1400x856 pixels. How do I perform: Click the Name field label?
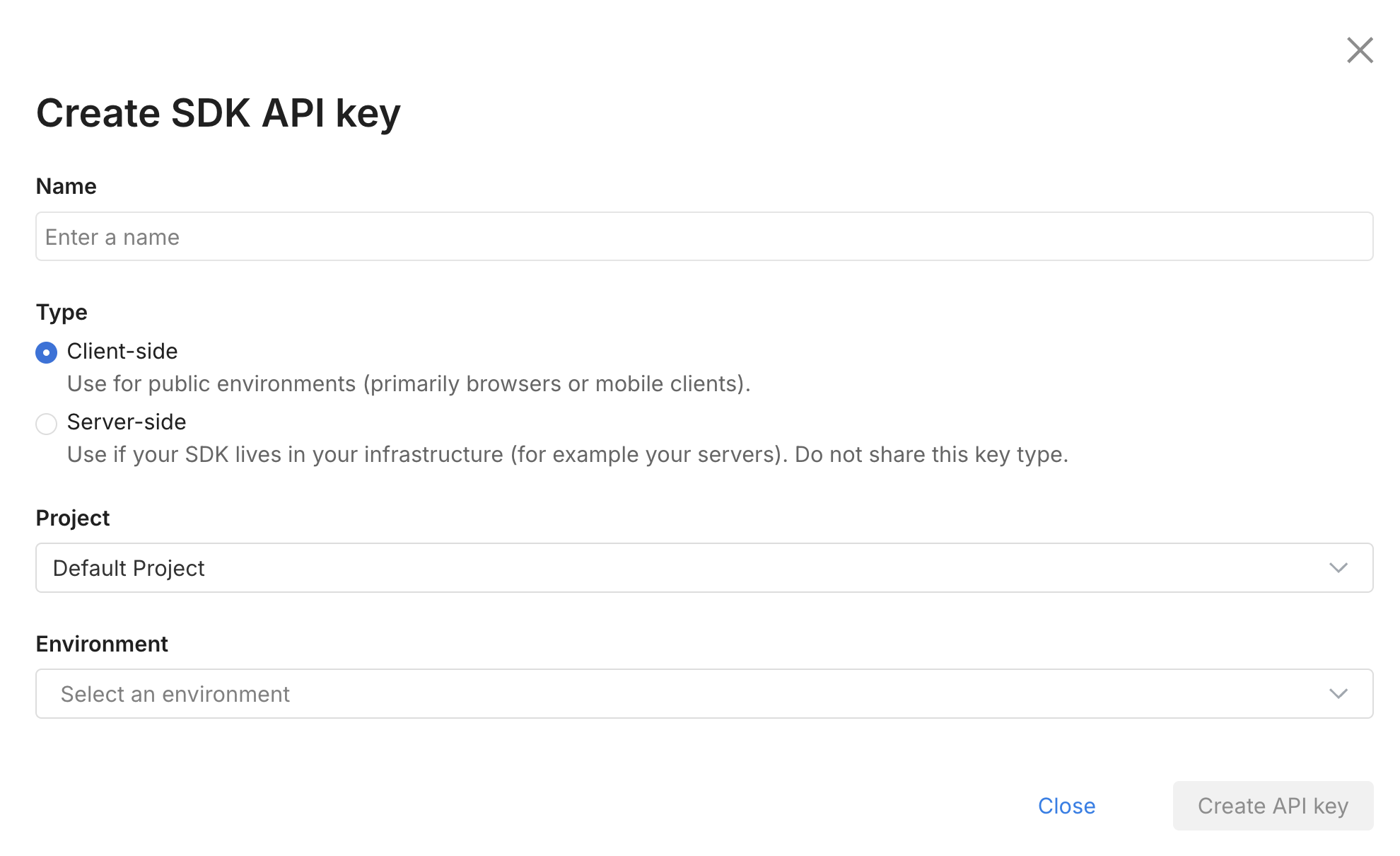(66, 186)
